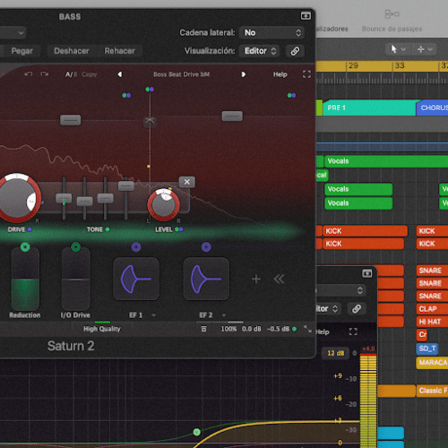Click modulation indicator dots beside LEVEL label
Image resolution: width=448 pixels, height=448 pixels.
(179, 229)
